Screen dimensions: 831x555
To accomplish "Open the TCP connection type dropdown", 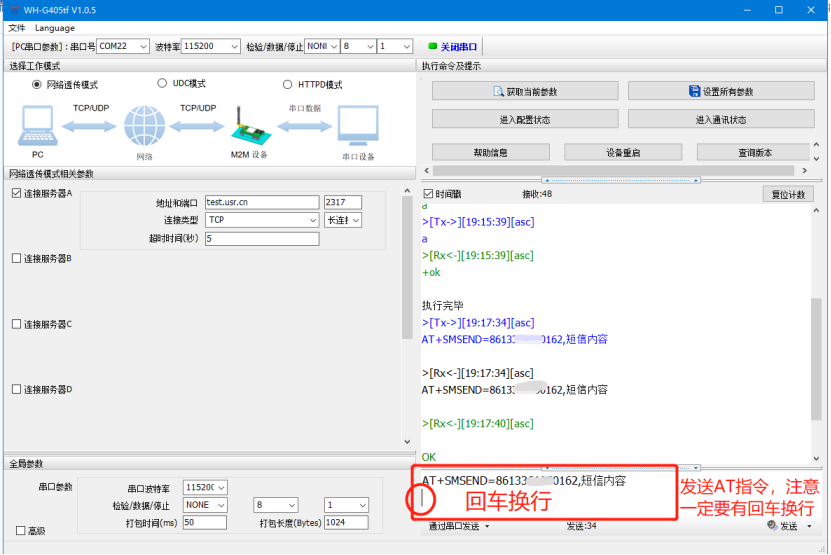I will click(261, 220).
